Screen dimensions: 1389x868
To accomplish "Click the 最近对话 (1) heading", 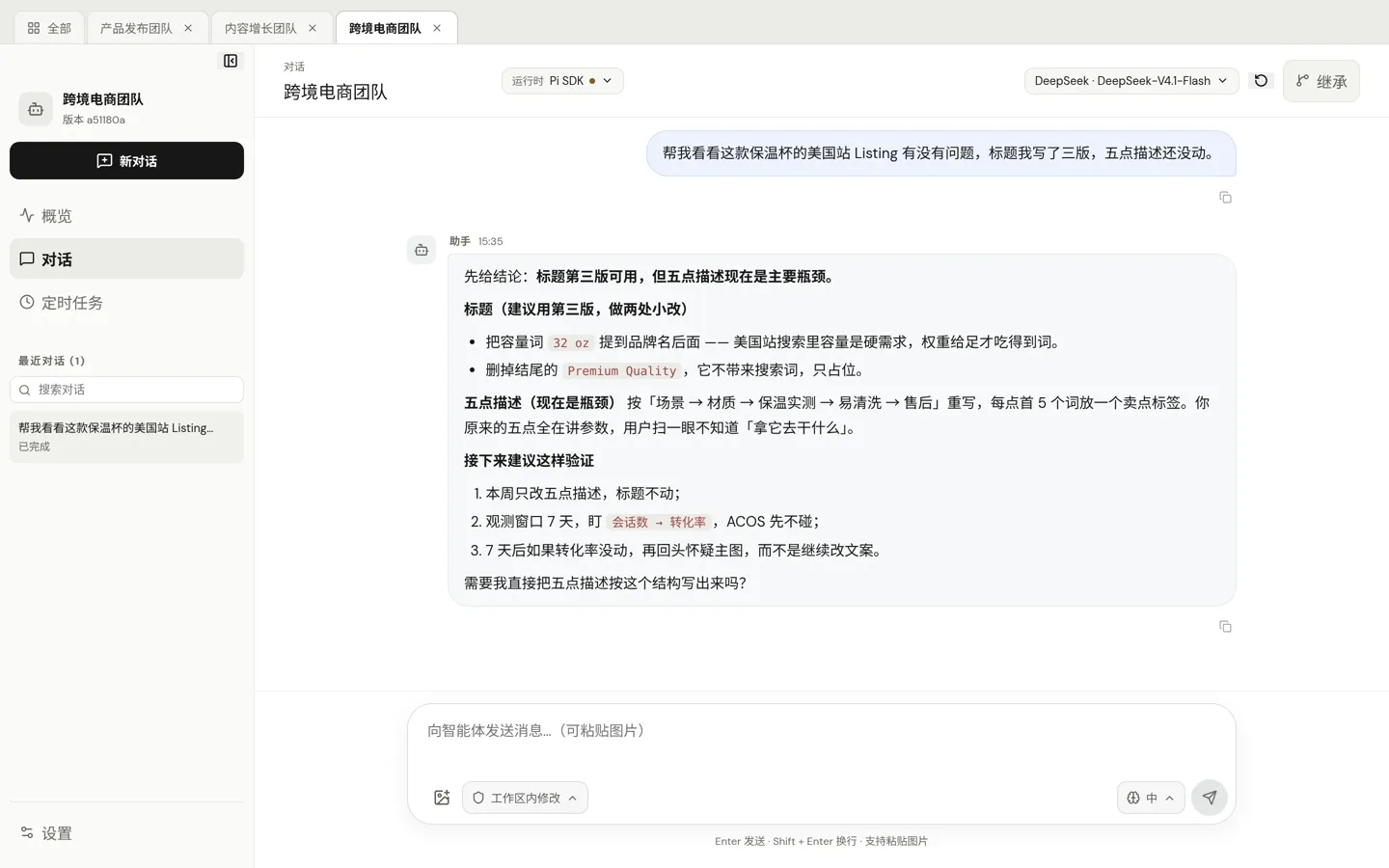I will pos(52,361).
